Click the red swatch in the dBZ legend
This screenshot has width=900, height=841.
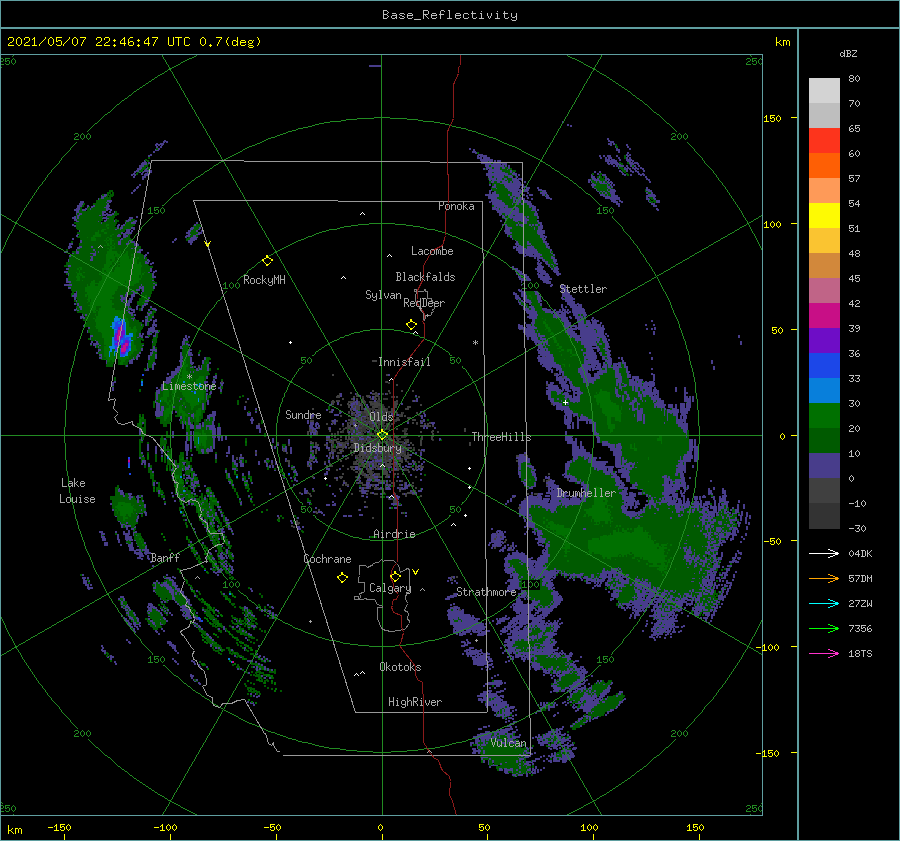click(824, 141)
